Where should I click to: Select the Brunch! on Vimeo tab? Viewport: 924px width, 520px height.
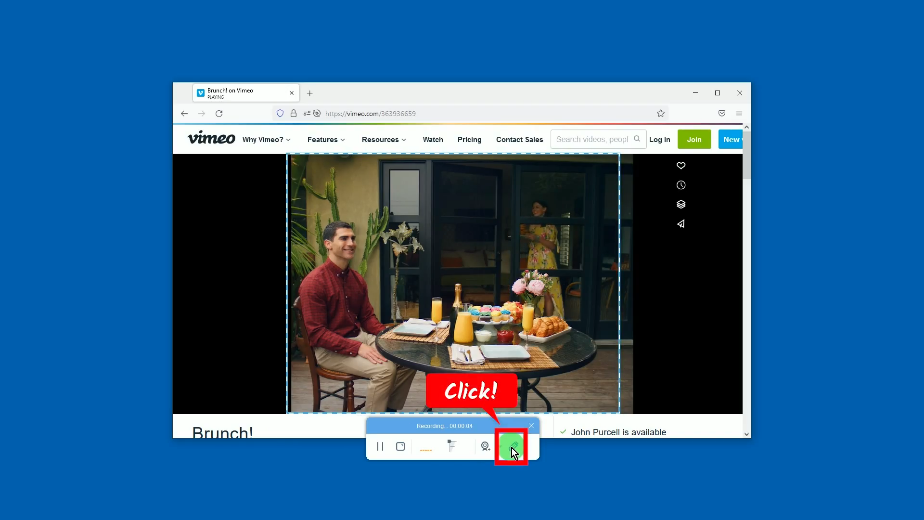point(246,93)
